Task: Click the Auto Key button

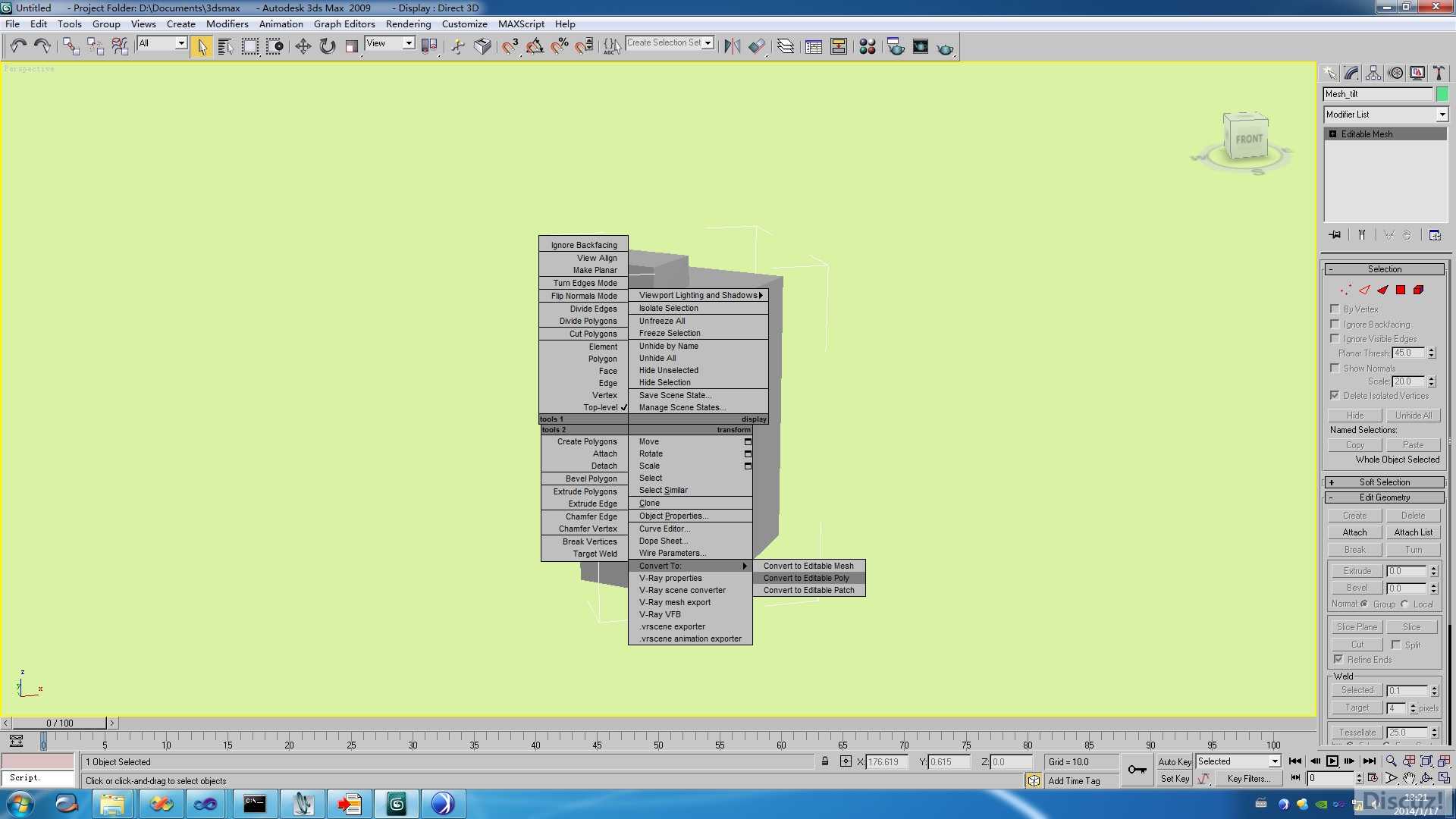Action: [1175, 761]
